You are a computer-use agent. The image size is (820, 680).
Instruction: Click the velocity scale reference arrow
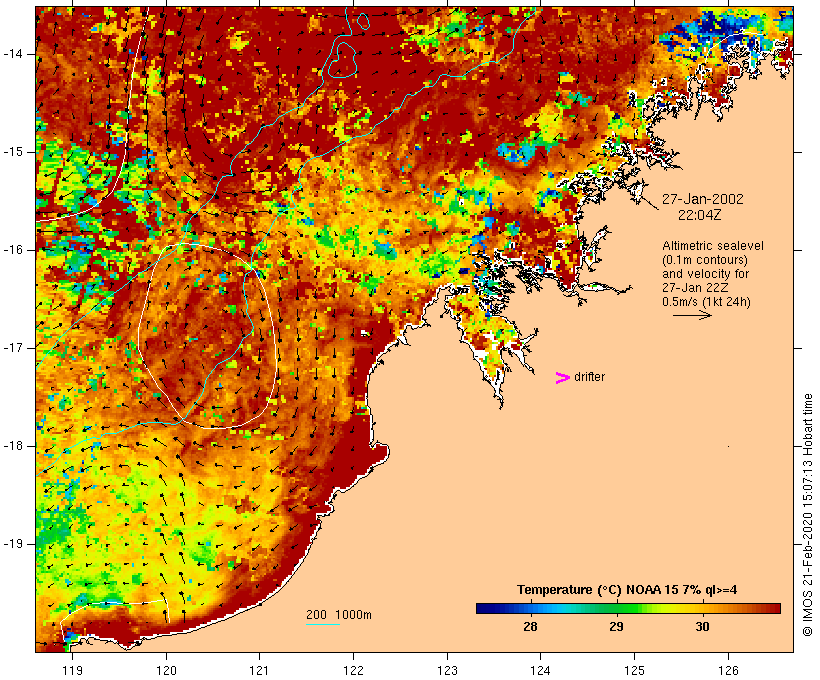click(x=692, y=315)
